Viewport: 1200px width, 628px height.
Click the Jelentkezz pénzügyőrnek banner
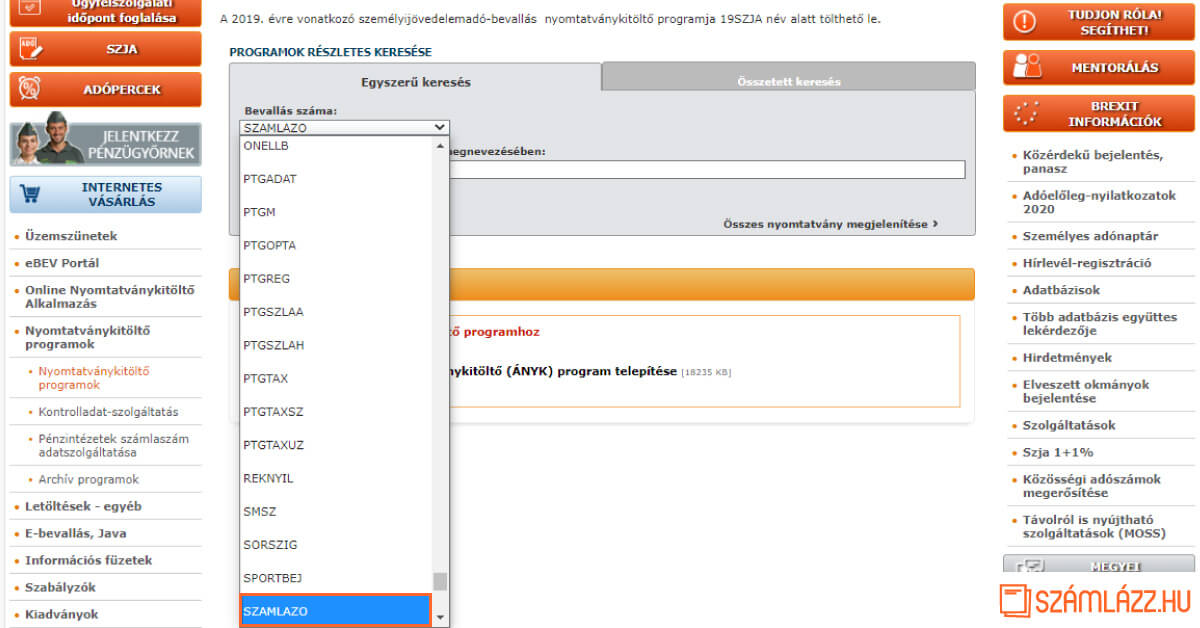pyautogui.click(x=105, y=144)
